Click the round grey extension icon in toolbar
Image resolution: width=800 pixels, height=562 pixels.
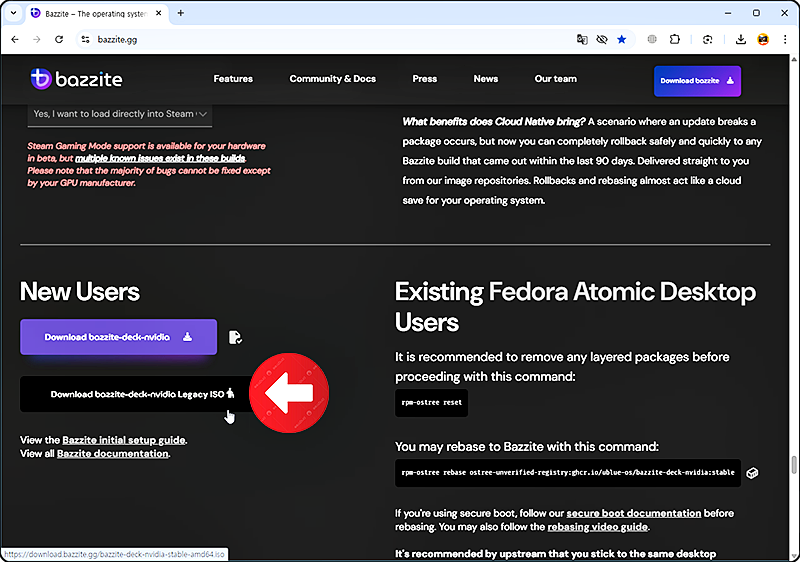click(x=652, y=39)
